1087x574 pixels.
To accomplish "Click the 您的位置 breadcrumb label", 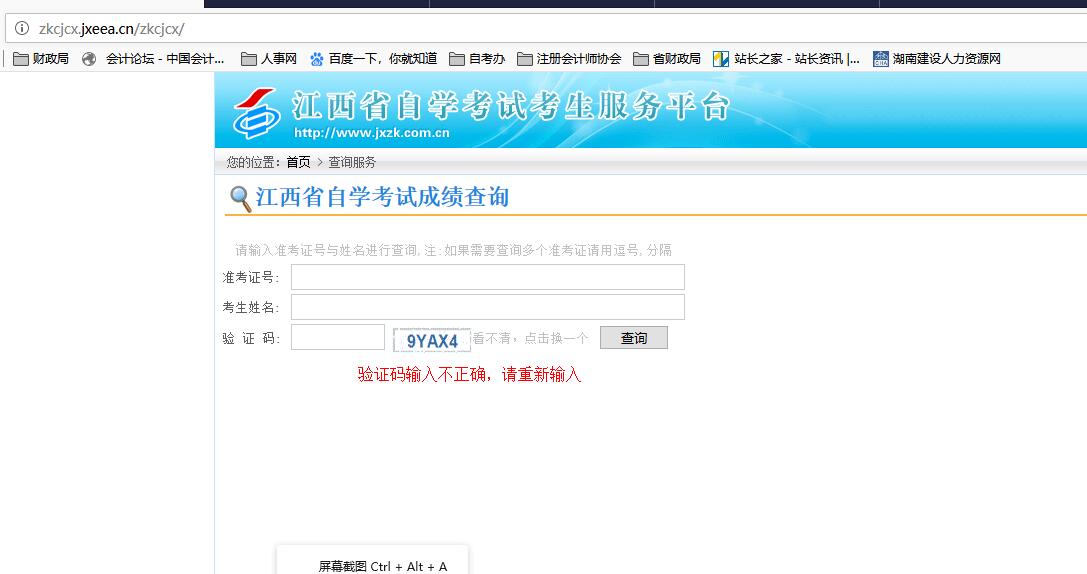I will coord(253,162).
